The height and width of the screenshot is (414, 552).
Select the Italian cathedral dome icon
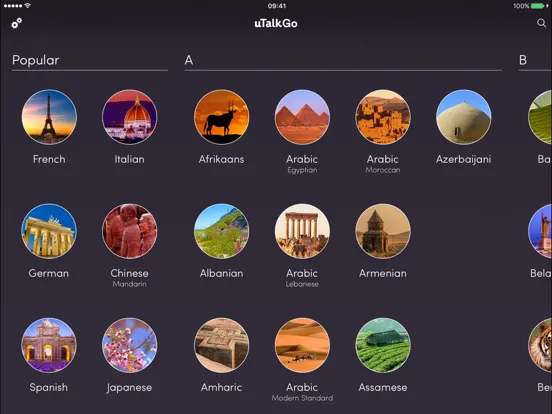(x=130, y=117)
